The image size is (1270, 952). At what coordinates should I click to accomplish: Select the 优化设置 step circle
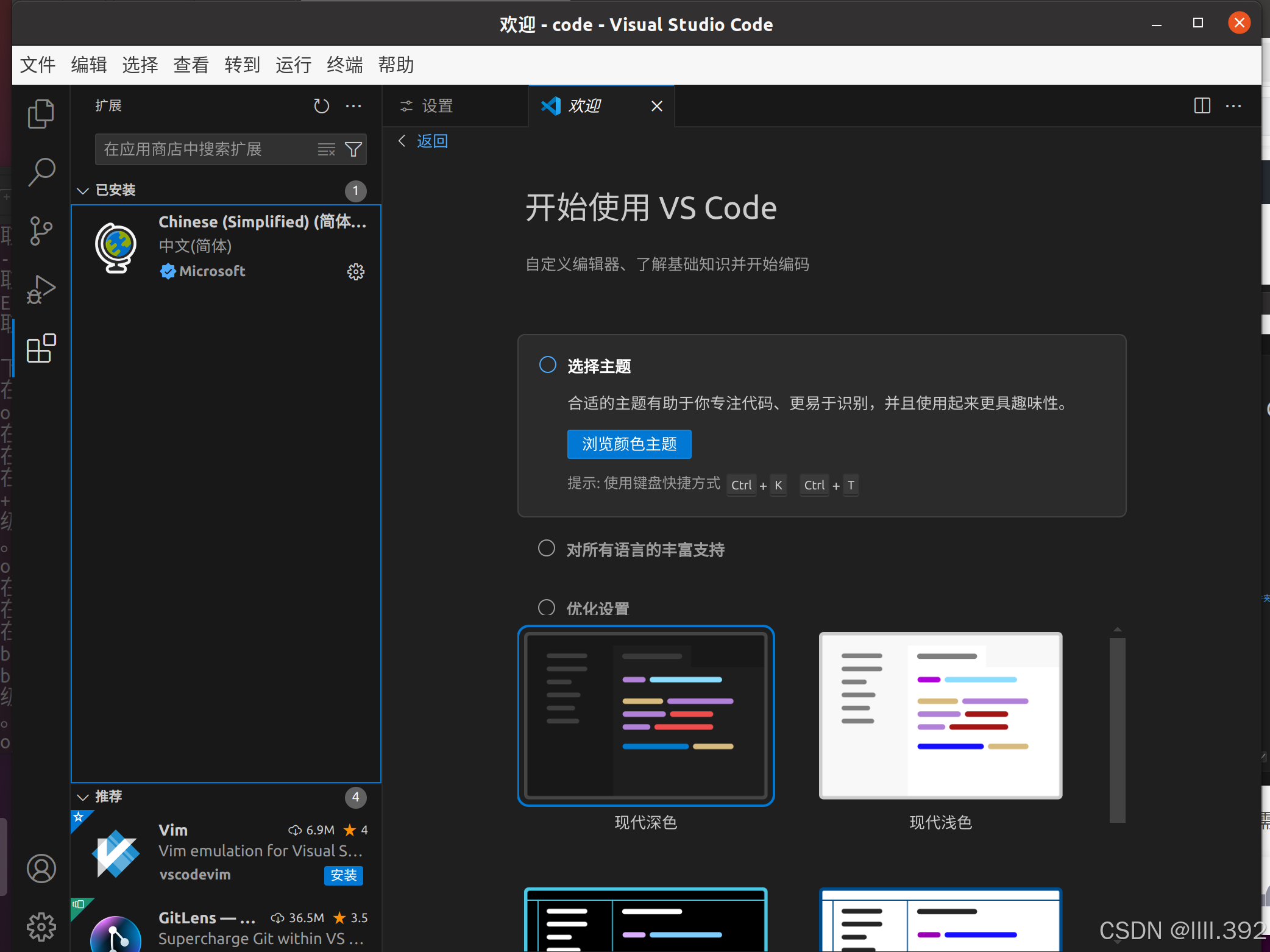[x=547, y=607]
